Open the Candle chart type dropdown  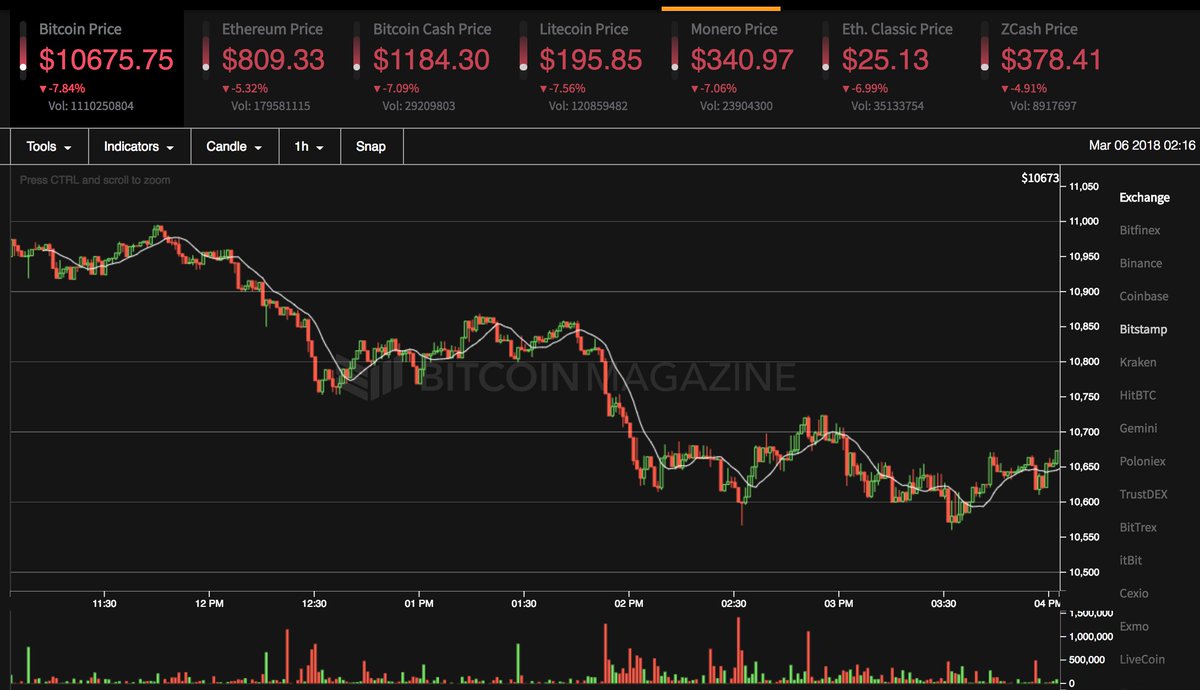click(x=235, y=146)
